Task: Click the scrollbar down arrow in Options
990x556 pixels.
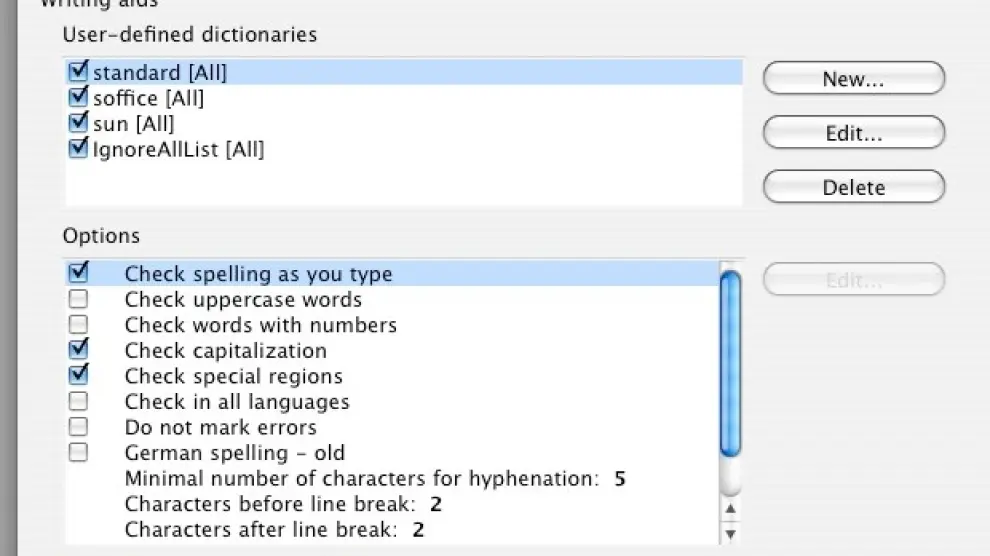Action: point(731,533)
